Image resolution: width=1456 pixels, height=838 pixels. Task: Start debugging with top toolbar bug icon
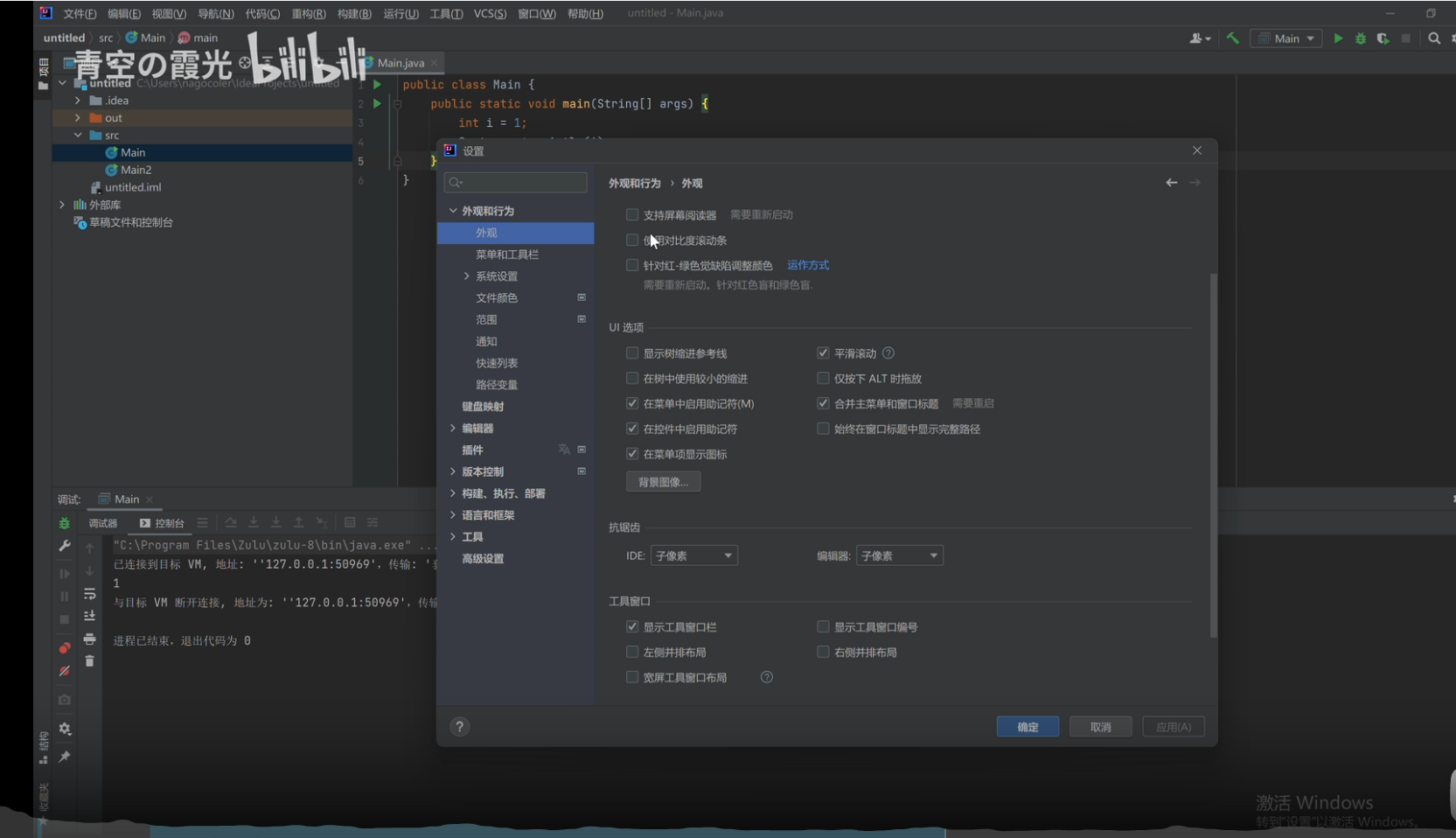coord(1361,38)
